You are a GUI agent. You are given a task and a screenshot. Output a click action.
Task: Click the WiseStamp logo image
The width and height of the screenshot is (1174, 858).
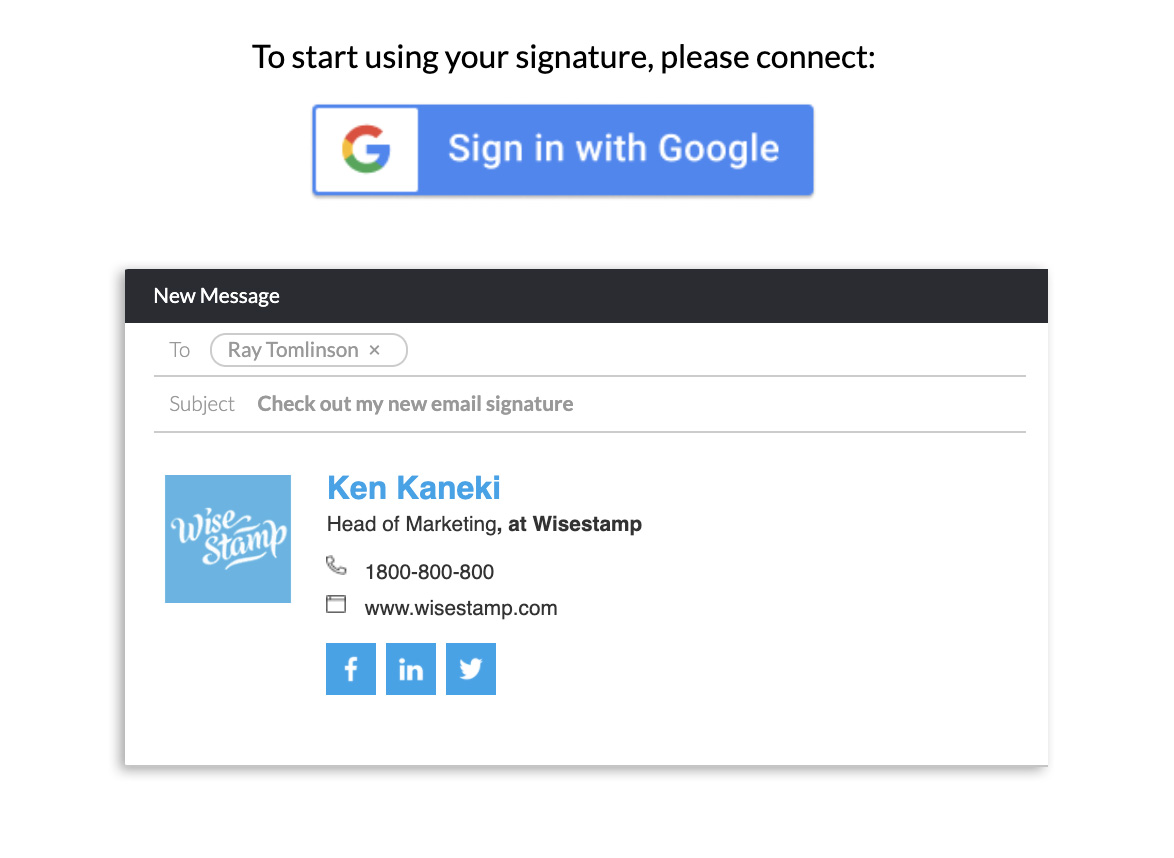click(x=228, y=538)
